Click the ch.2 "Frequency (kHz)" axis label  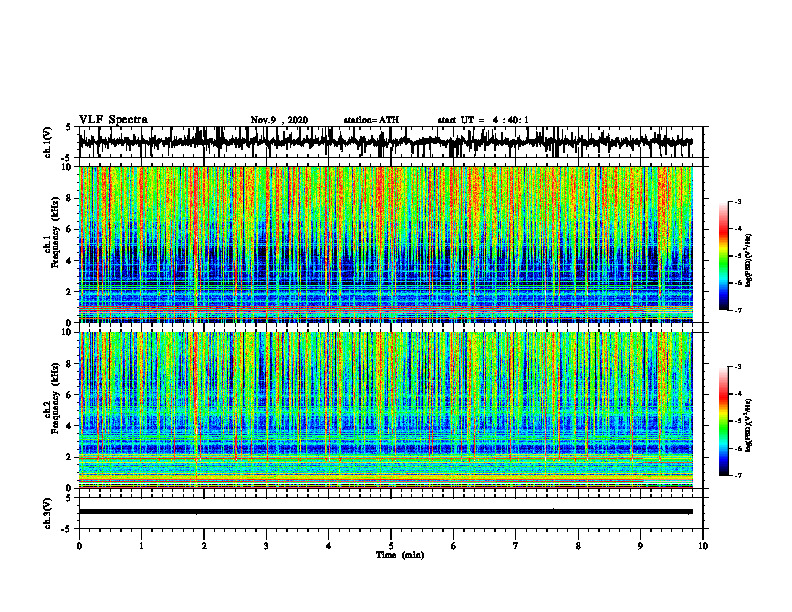tap(55, 399)
